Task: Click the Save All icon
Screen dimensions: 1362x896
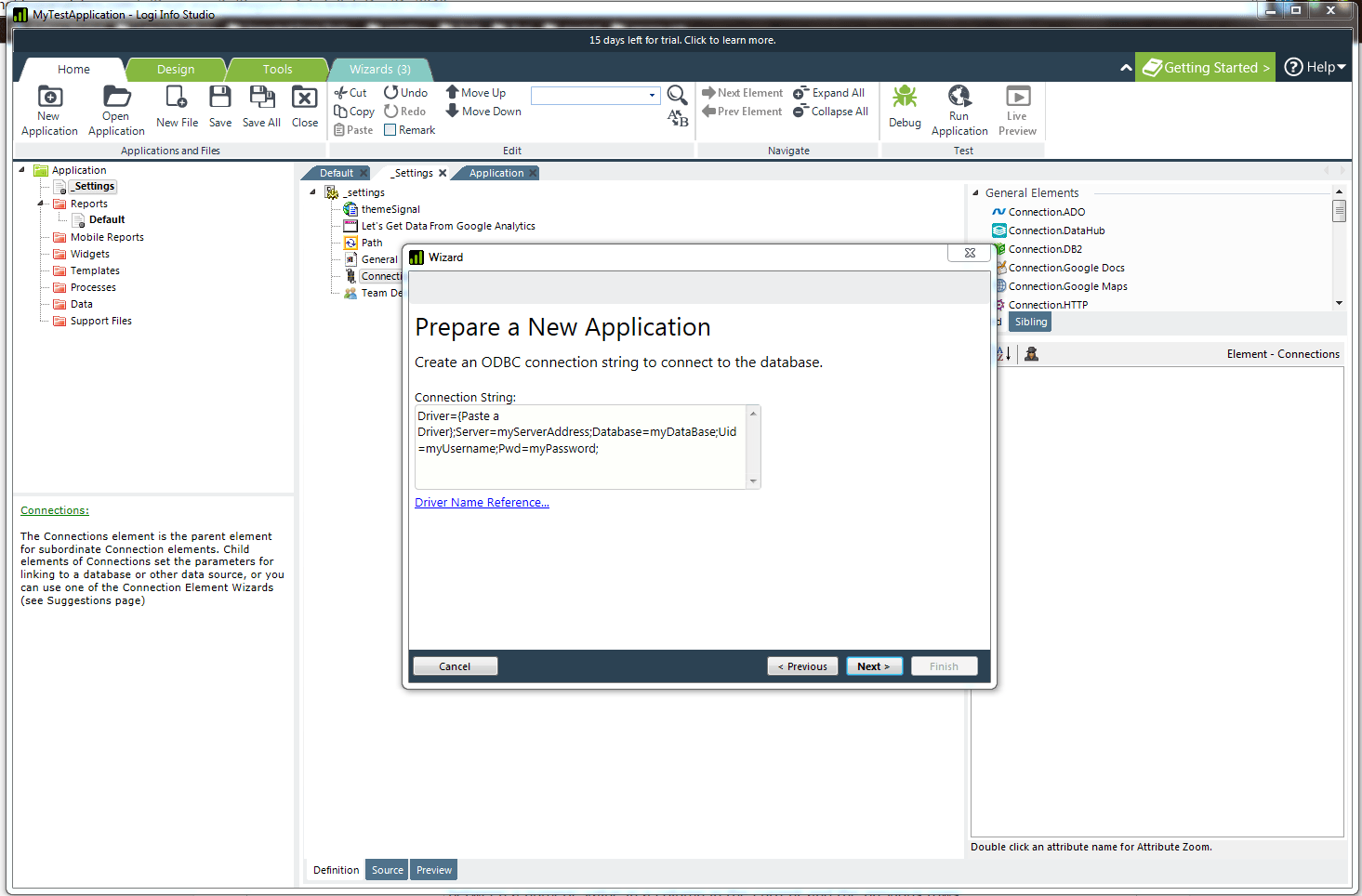Action: coord(261,102)
